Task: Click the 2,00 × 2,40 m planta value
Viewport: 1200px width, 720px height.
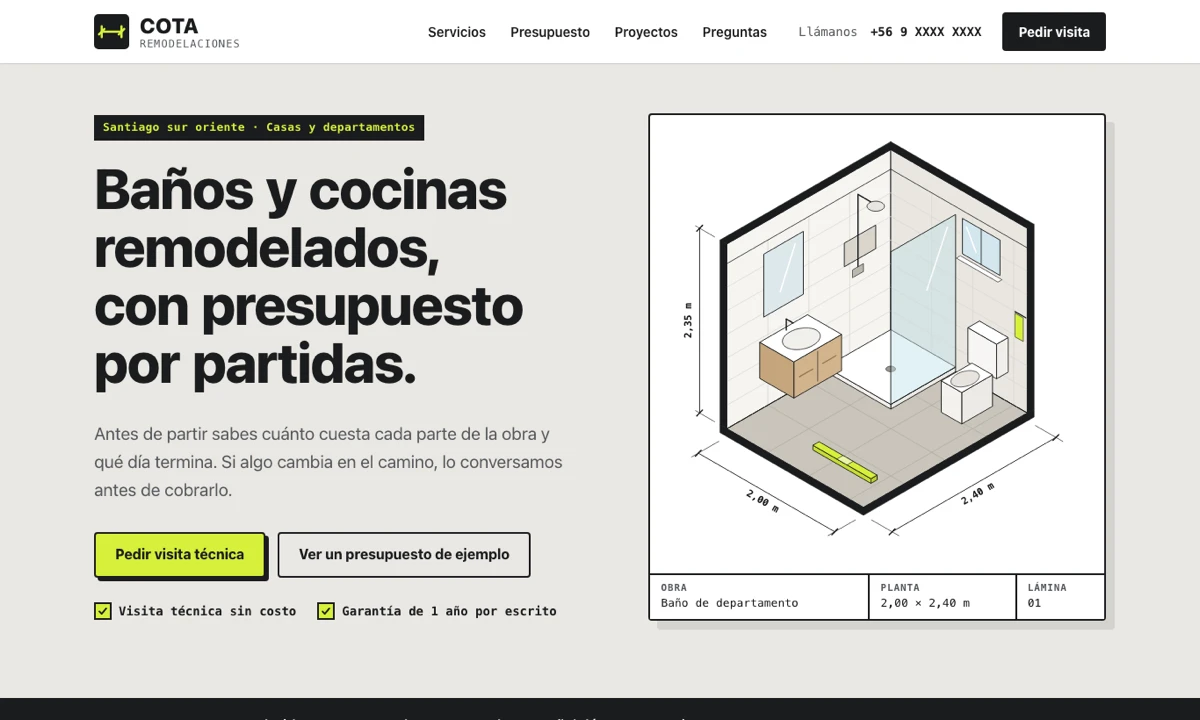Action: pyautogui.click(x=925, y=603)
